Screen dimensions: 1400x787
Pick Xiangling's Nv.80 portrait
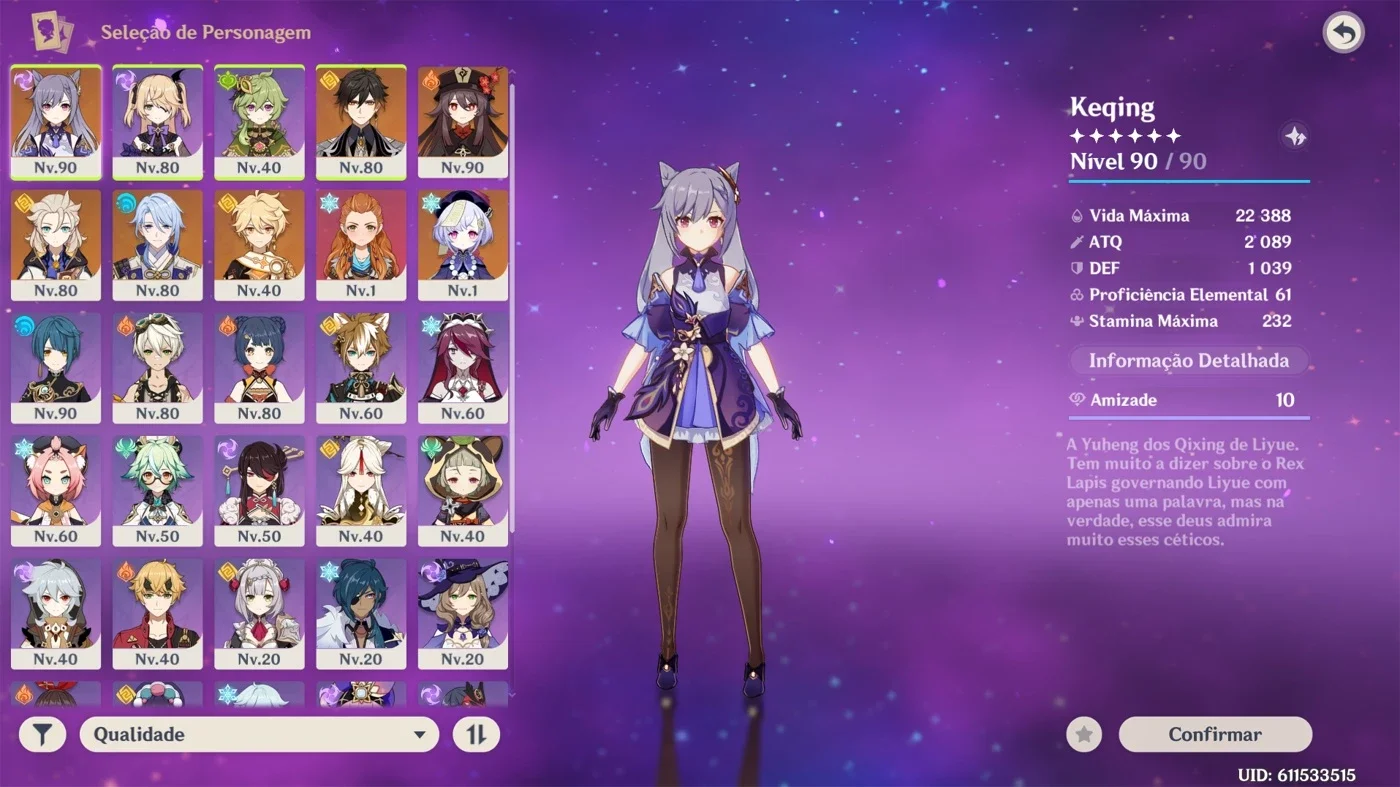pos(259,368)
